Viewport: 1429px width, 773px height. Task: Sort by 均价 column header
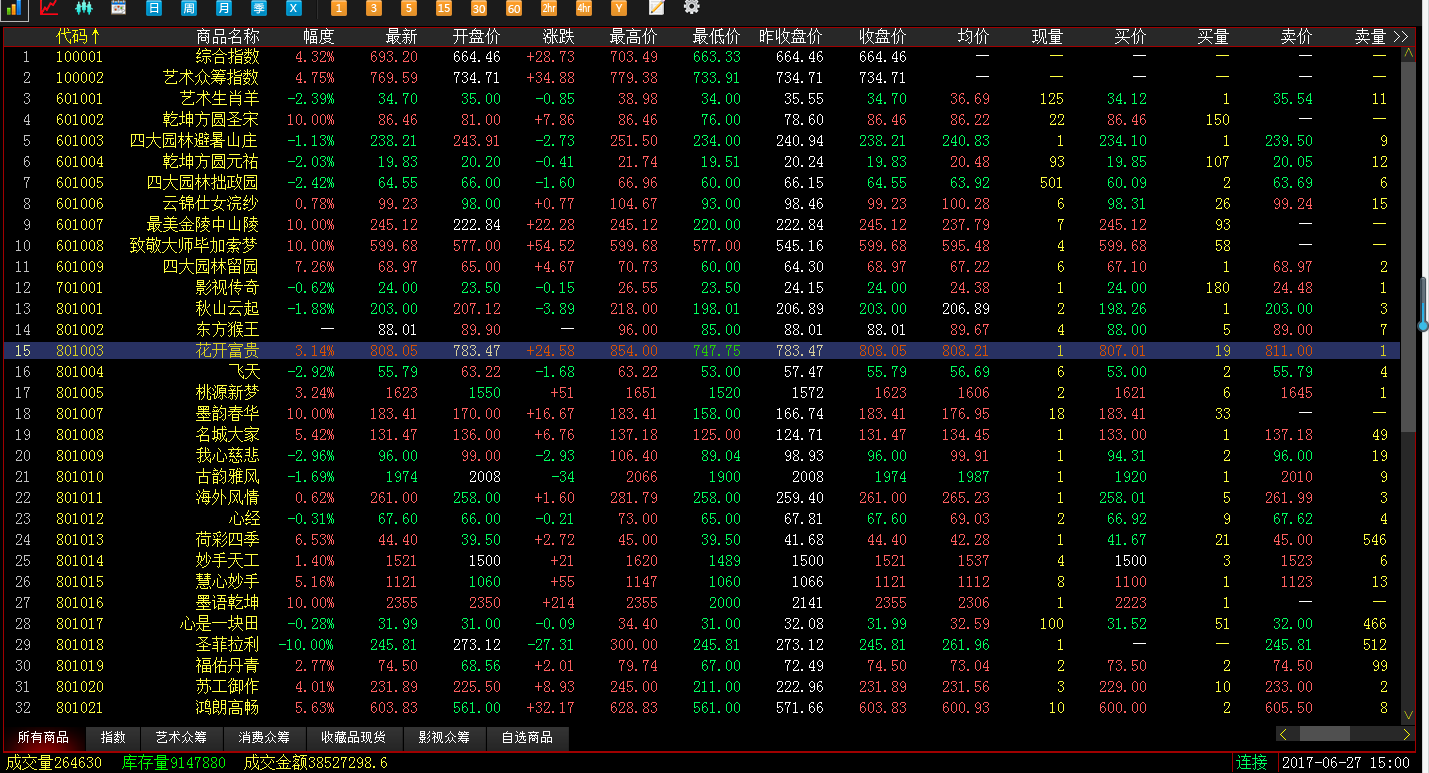(973, 36)
